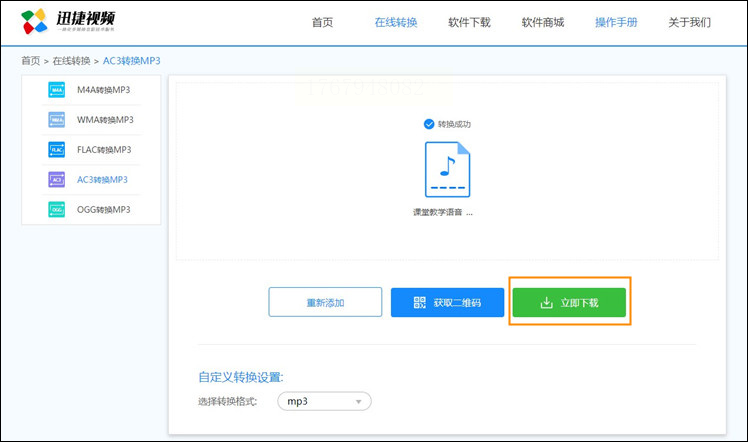Click AC3转换MP3 breadcrumb link
Screen dimensions: 748x442
pyautogui.click(x=132, y=61)
